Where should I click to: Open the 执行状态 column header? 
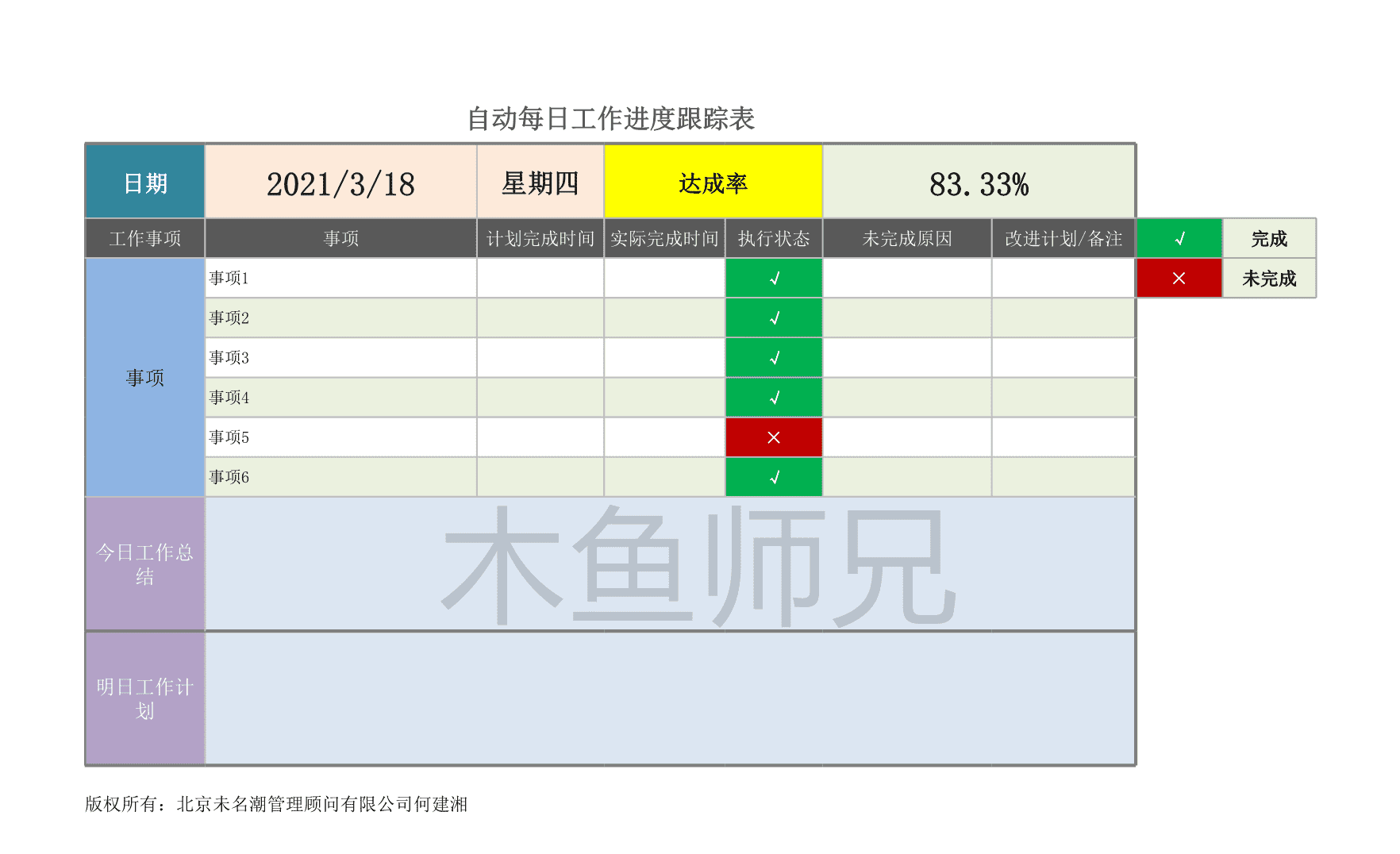tap(774, 238)
